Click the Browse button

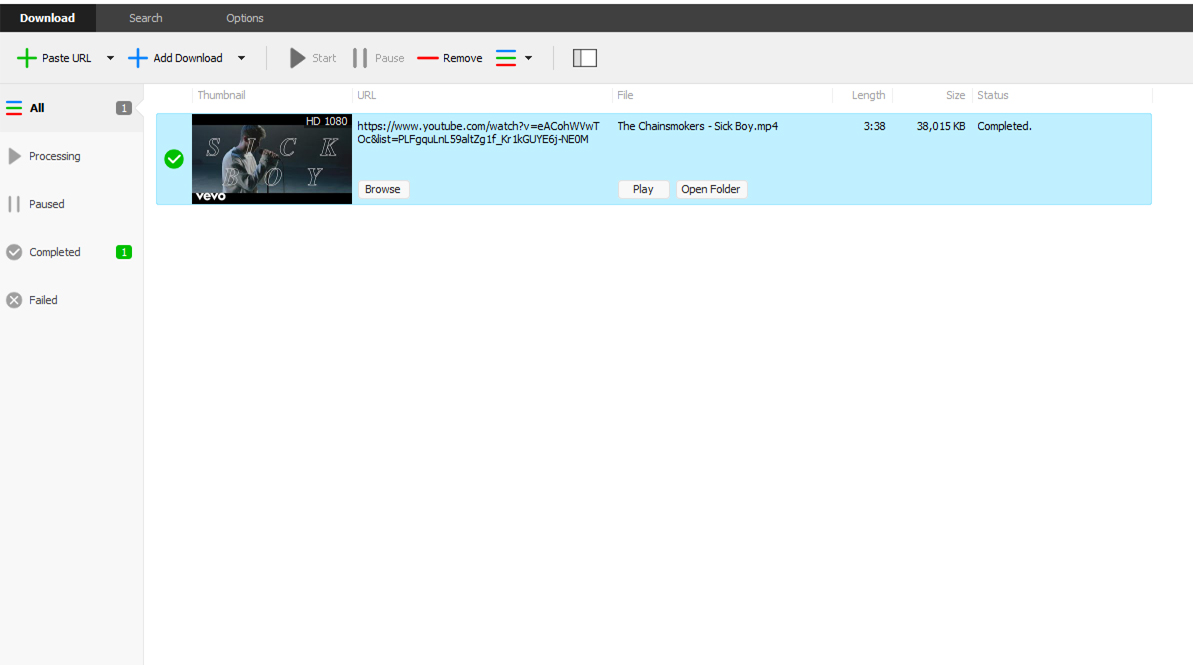pos(383,189)
